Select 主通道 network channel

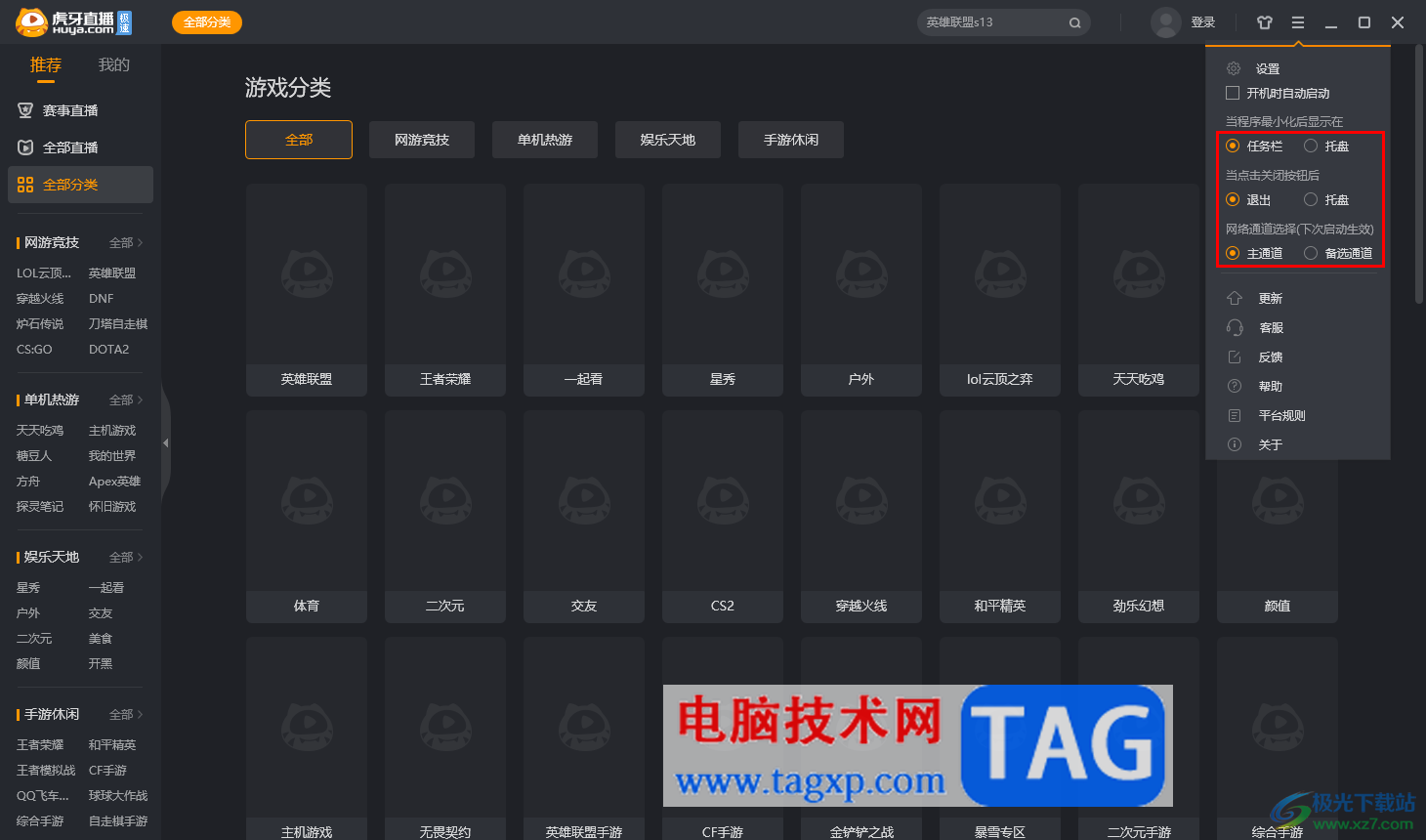pos(1233,253)
